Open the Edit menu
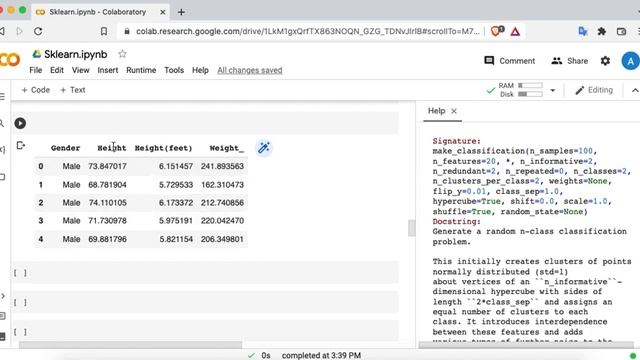Viewport: 640px width, 360px height. point(57,70)
